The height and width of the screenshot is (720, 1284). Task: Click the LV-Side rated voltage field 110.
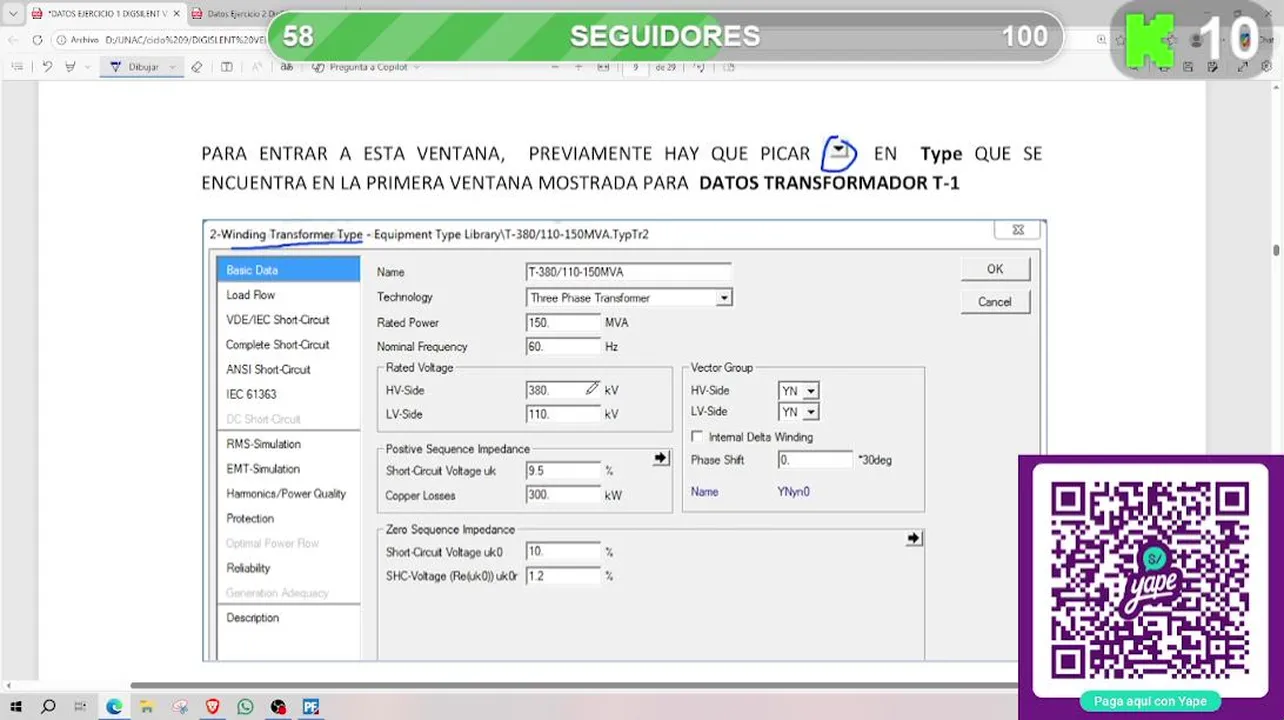563,414
